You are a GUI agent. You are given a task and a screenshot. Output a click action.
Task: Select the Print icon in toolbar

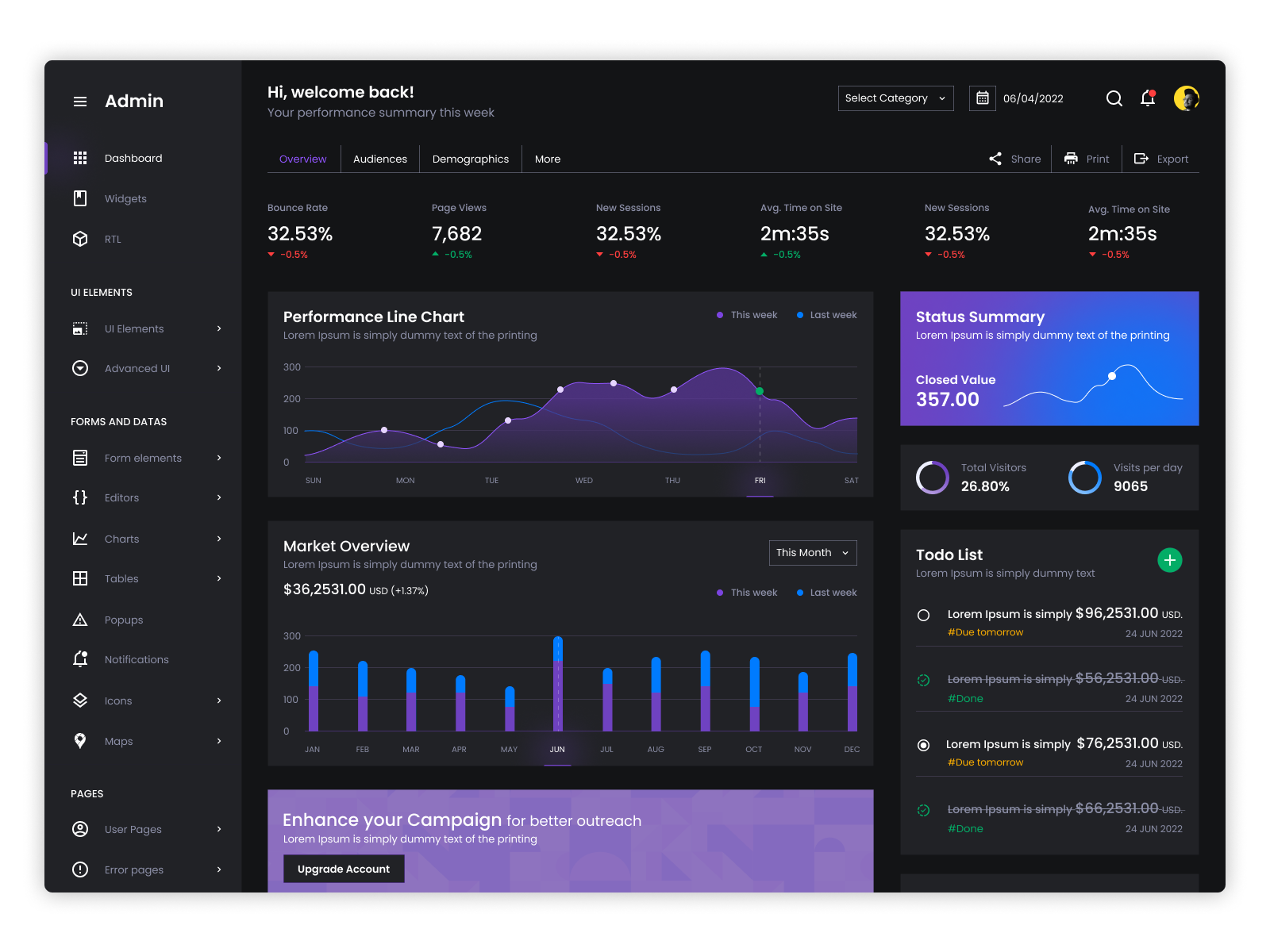(x=1071, y=159)
